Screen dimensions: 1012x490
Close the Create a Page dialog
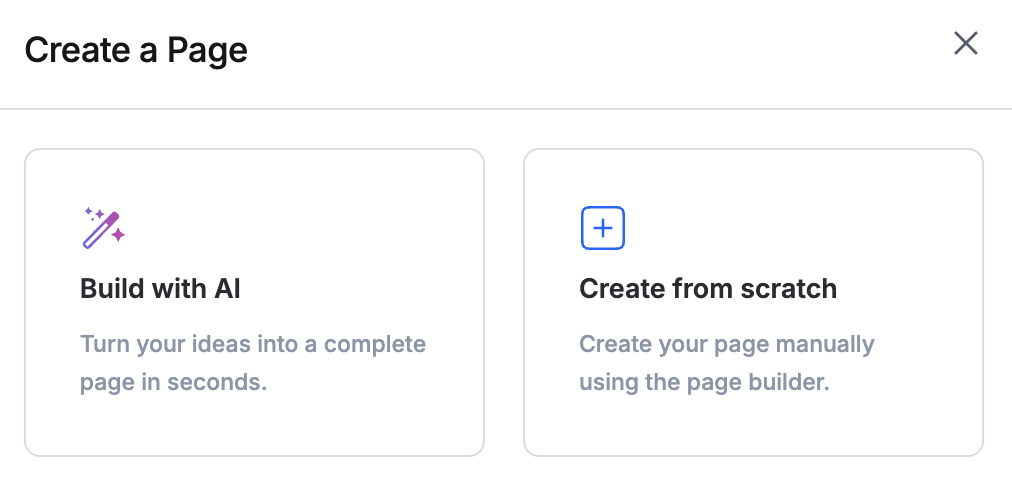click(x=965, y=43)
